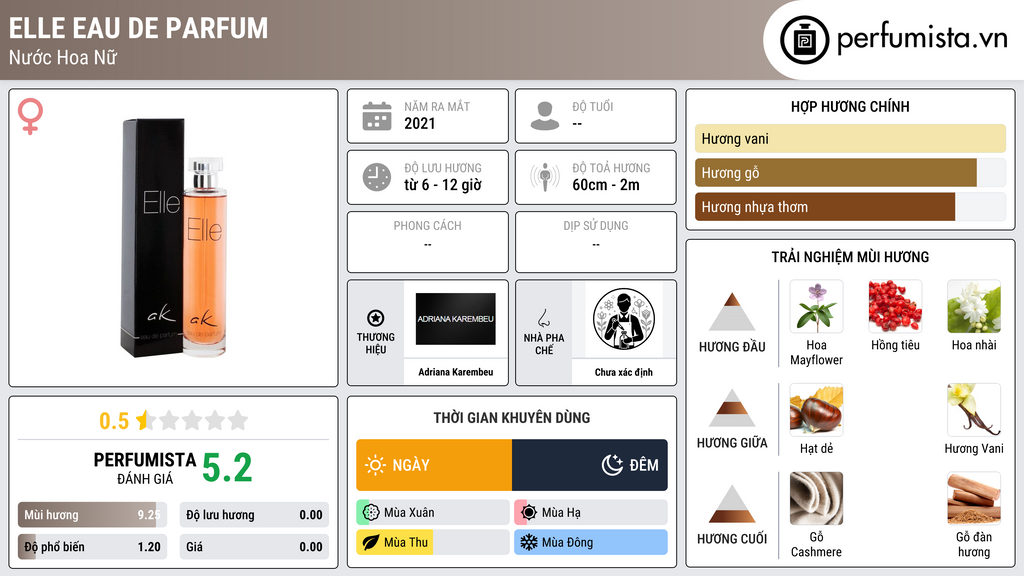Open the Hương Vani note image
The width and height of the screenshot is (1024, 576).
point(974,409)
